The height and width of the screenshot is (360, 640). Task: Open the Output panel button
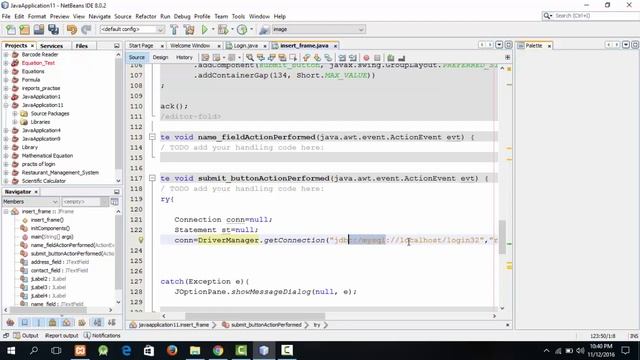coord(26,336)
